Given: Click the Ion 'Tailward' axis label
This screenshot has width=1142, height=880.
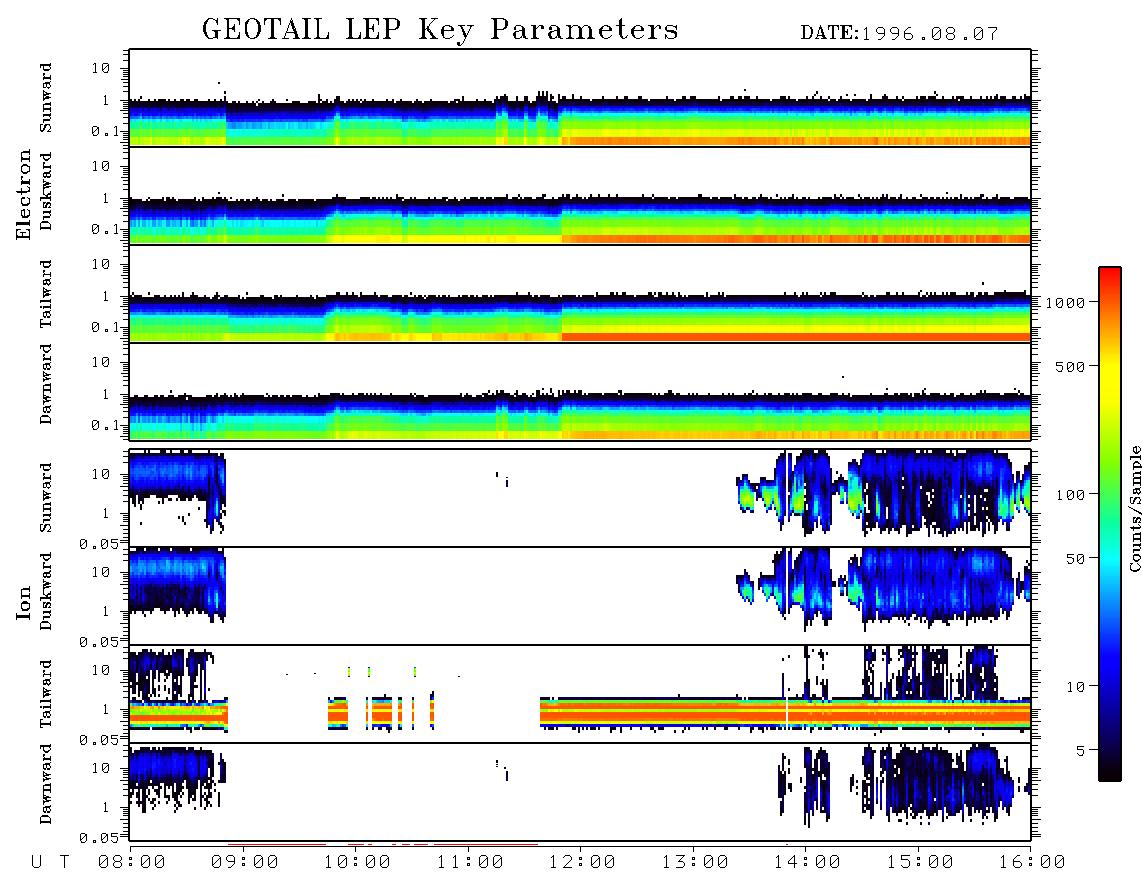Looking at the screenshot, I should point(46,694).
